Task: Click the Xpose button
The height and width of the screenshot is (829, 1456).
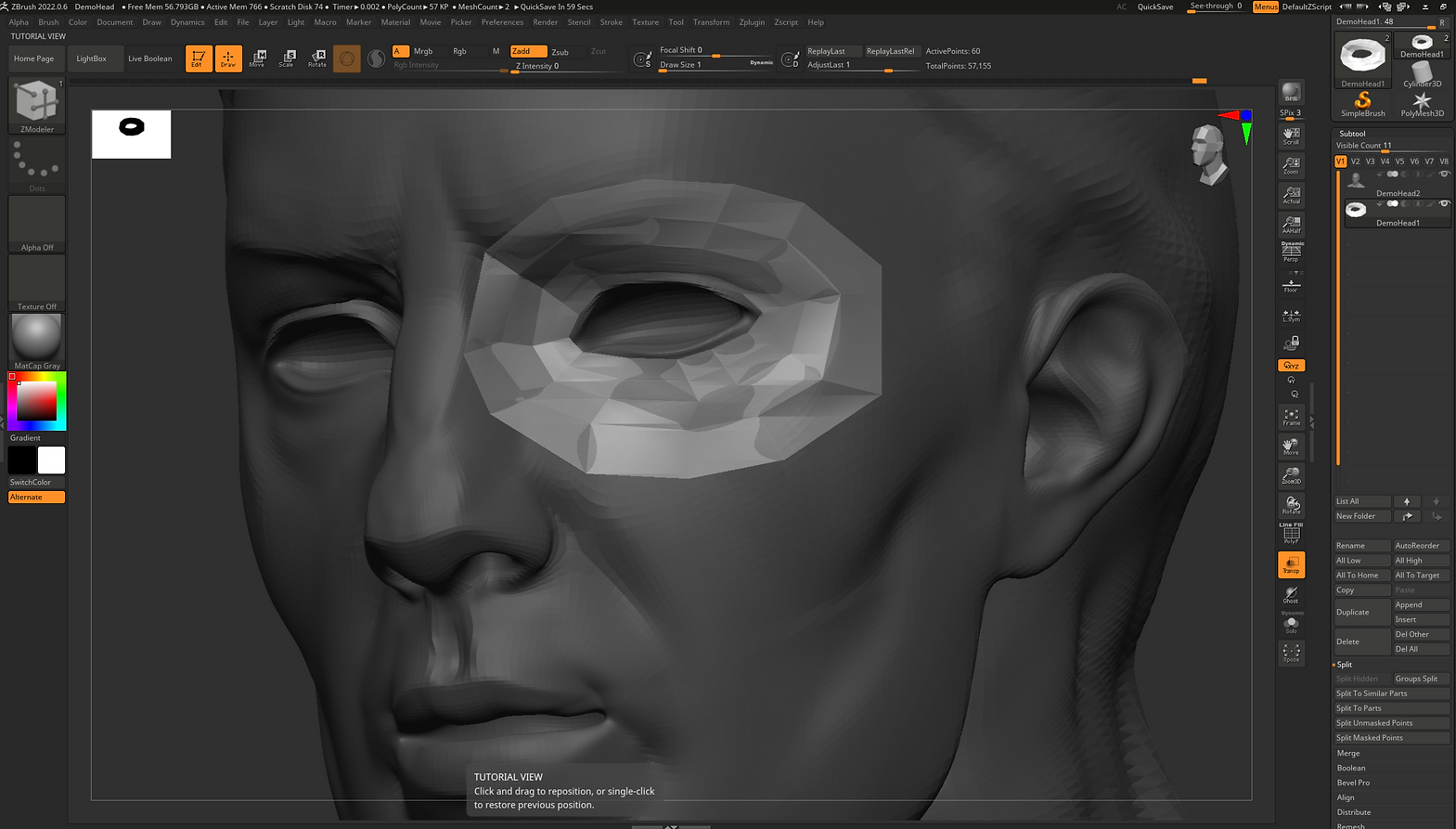Action: click(x=1291, y=652)
